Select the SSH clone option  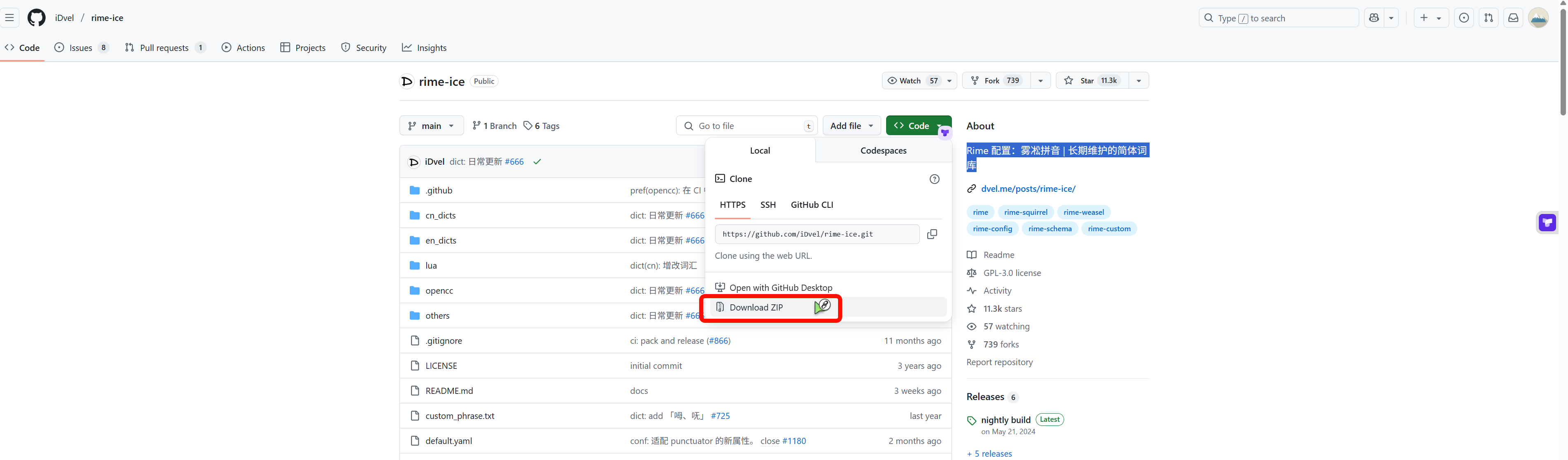click(768, 205)
